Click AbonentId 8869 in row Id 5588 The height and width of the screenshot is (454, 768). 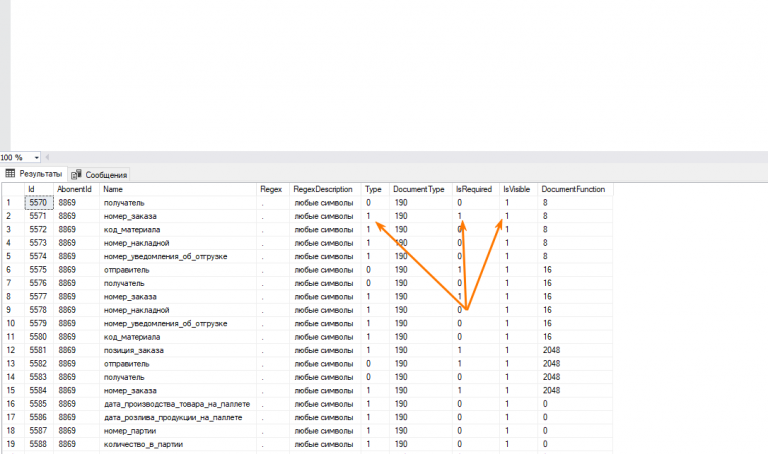coord(76,444)
